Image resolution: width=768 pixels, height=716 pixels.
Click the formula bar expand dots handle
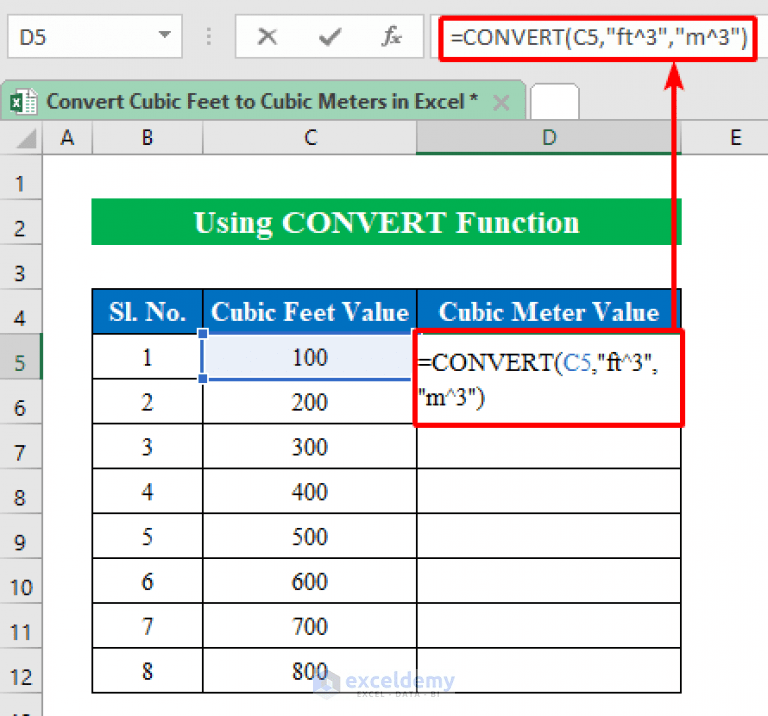209,37
